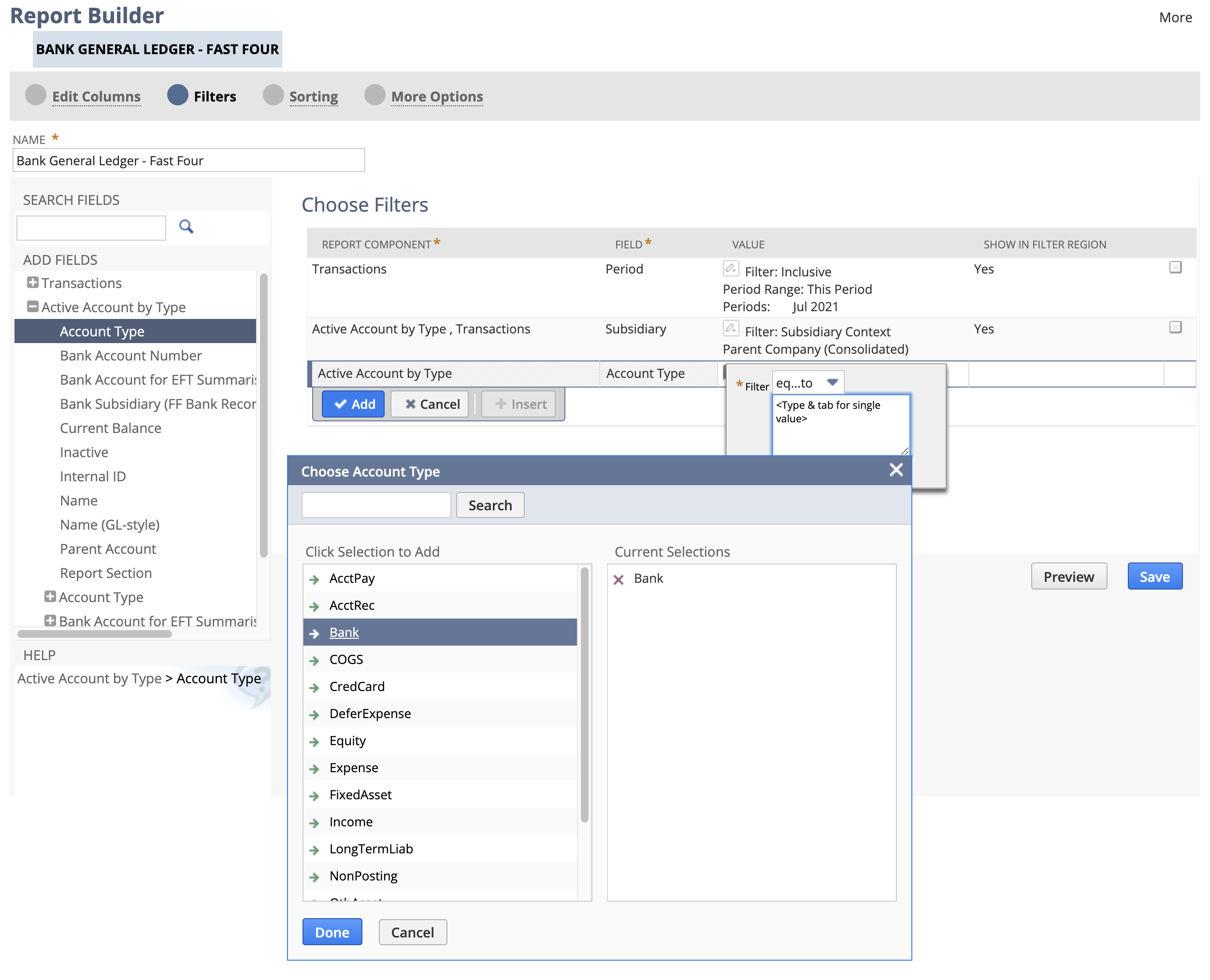Click the More Options step circle
The image size is (1210, 980).
click(375, 96)
